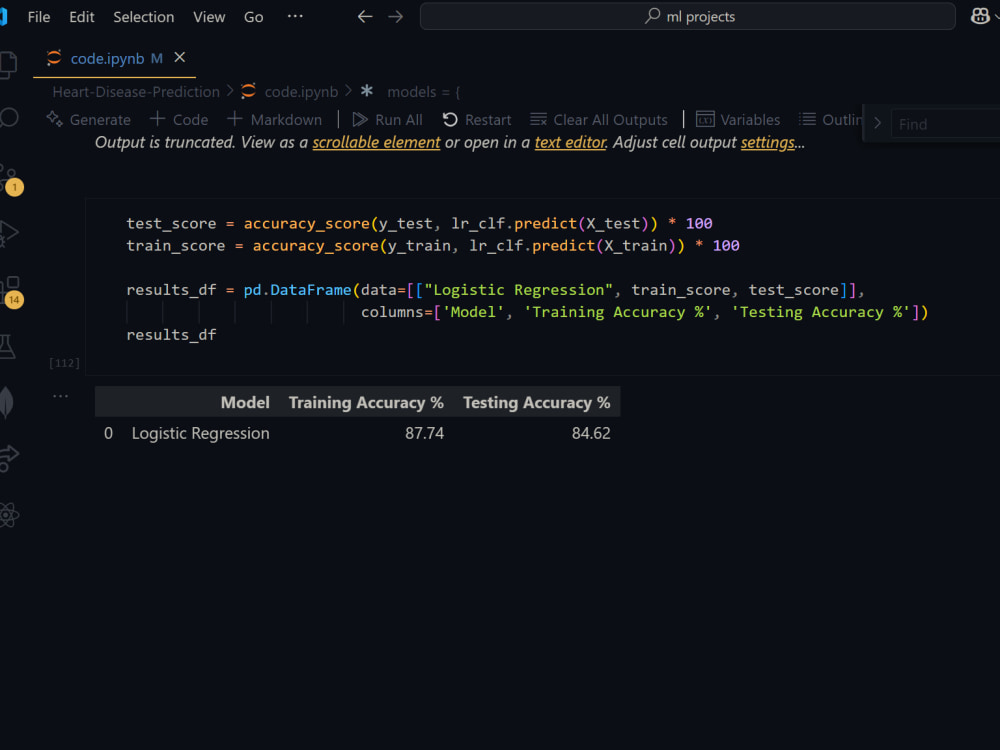This screenshot has width=1000, height=750.
Task: Click Generate in notebook toolbar
Action: click(89, 119)
